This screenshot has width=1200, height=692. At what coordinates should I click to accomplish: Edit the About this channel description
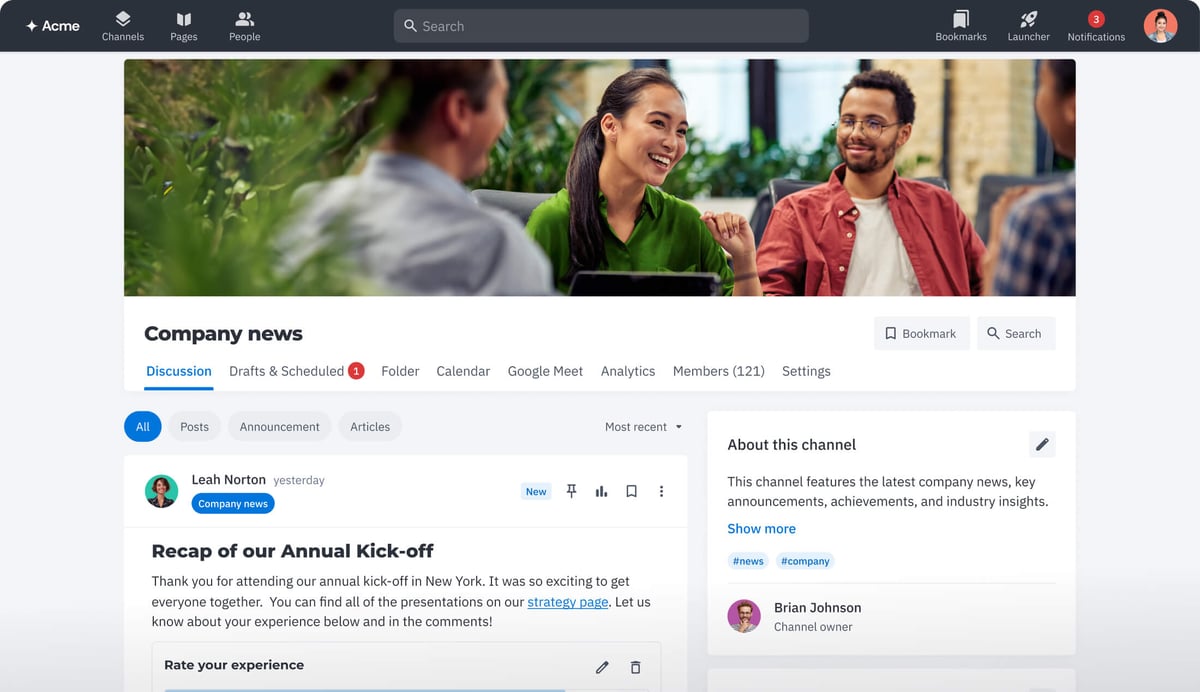pos(1042,445)
